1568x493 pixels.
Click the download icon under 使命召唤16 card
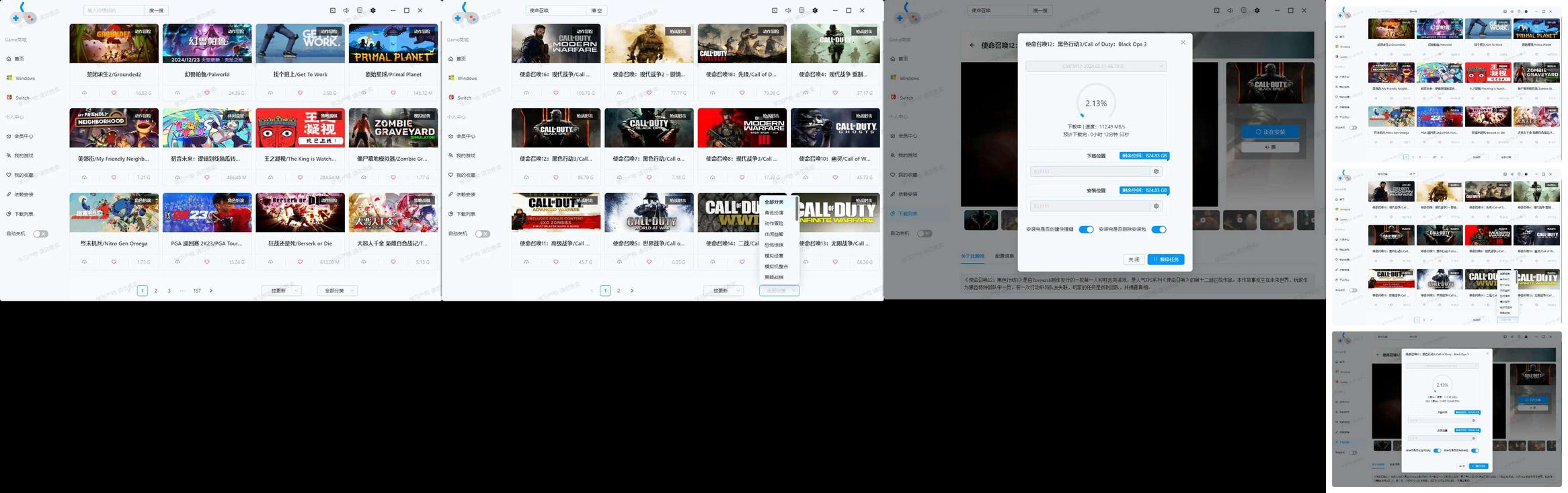coord(526,93)
